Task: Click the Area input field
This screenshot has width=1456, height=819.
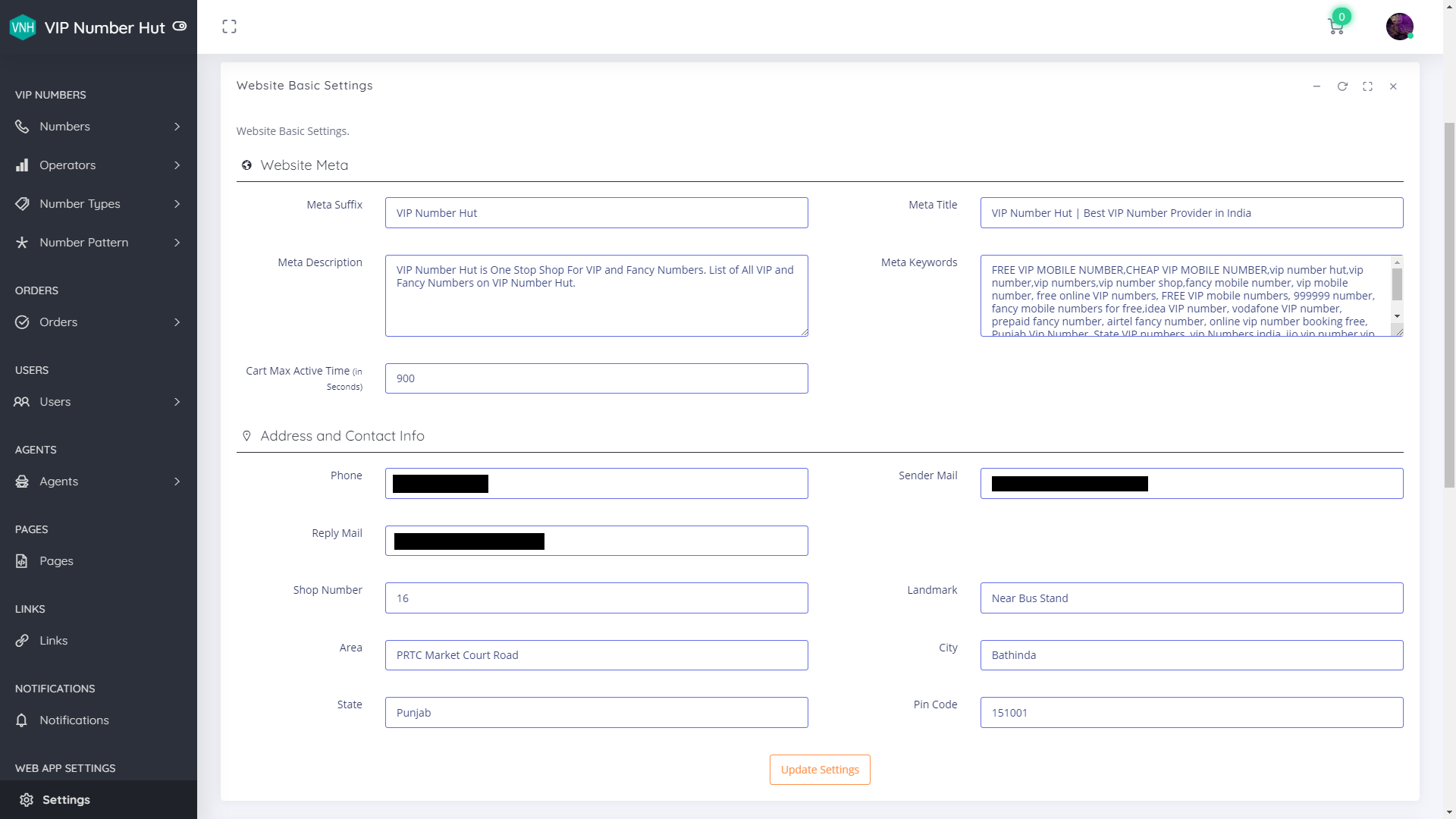Action: point(597,655)
